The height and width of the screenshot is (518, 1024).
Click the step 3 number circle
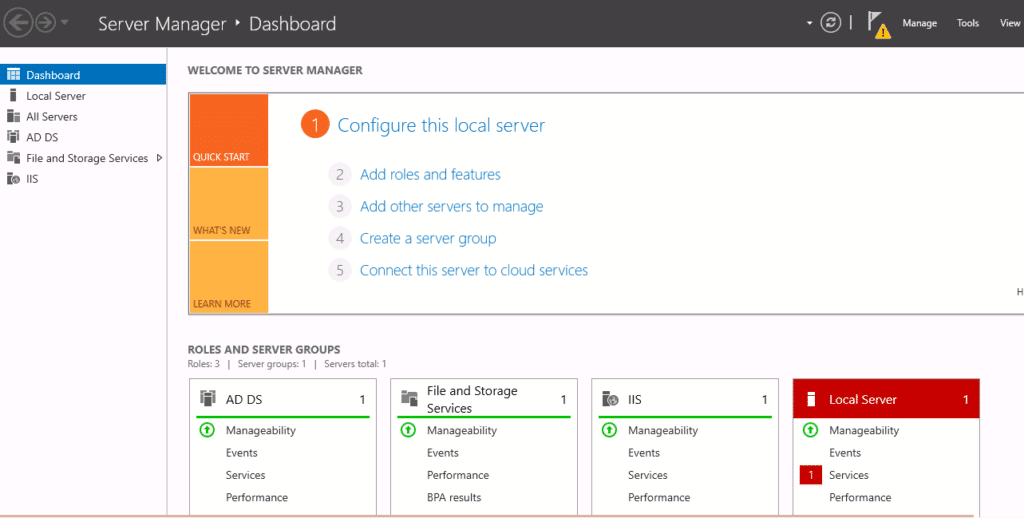340,206
